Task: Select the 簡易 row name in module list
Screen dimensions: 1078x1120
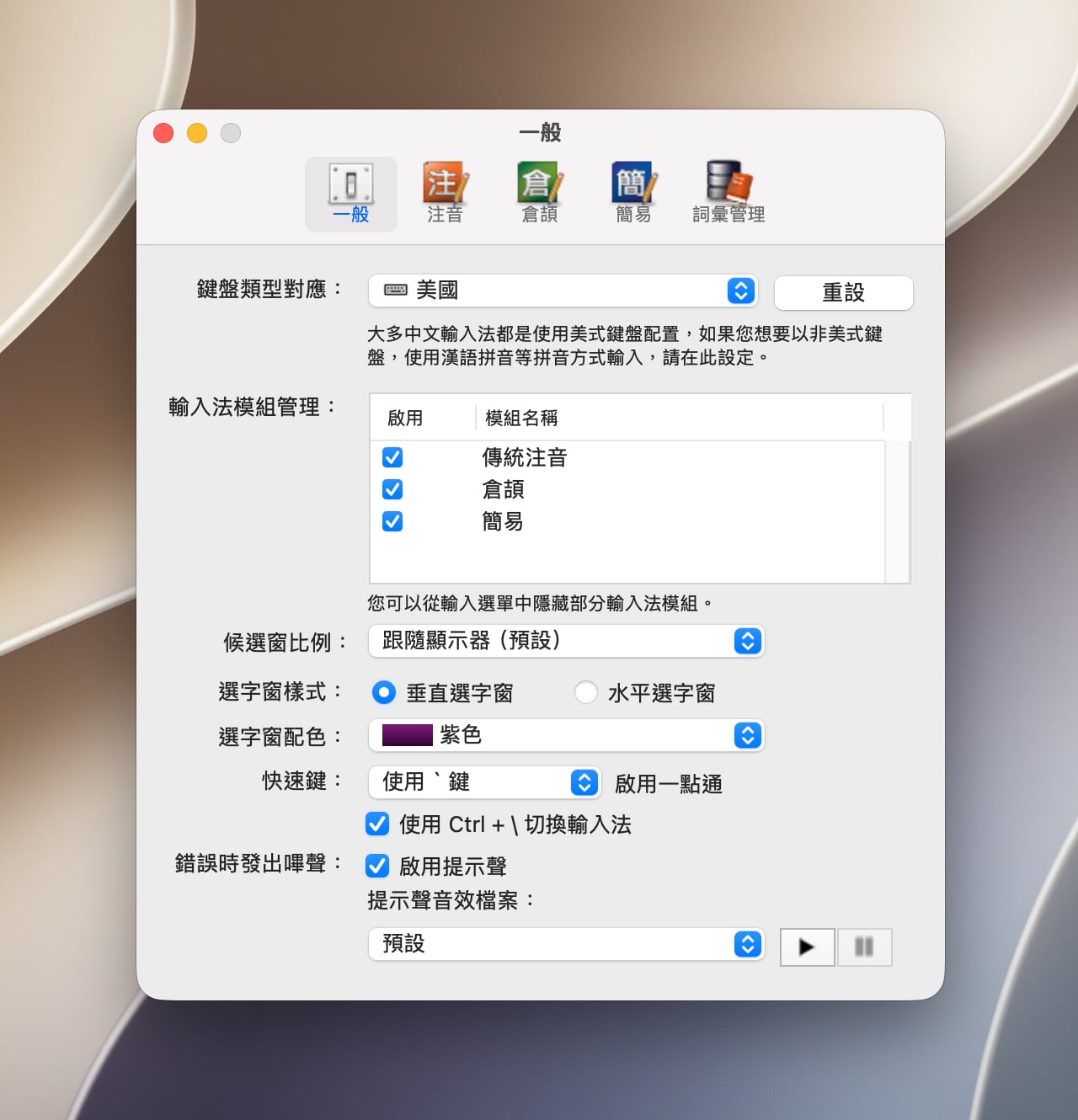Action: pyautogui.click(x=504, y=521)
